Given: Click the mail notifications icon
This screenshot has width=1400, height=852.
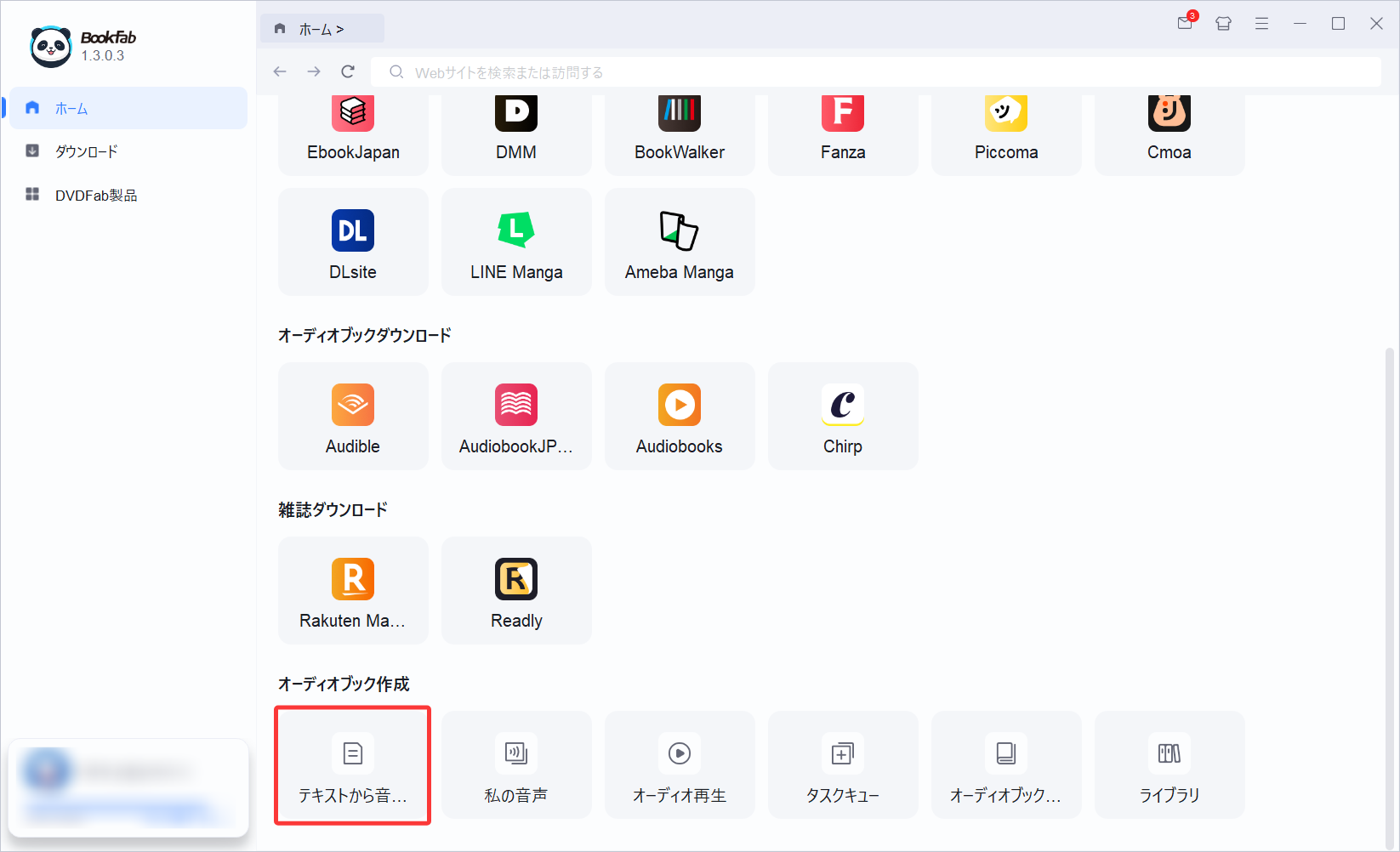Looking at the screenshot, I should point(1186,23).
